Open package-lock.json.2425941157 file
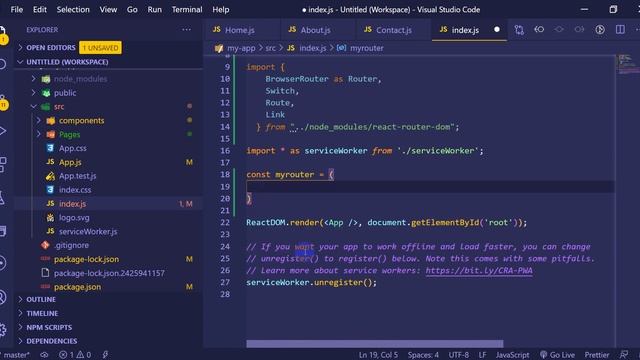 coord(109,273)
